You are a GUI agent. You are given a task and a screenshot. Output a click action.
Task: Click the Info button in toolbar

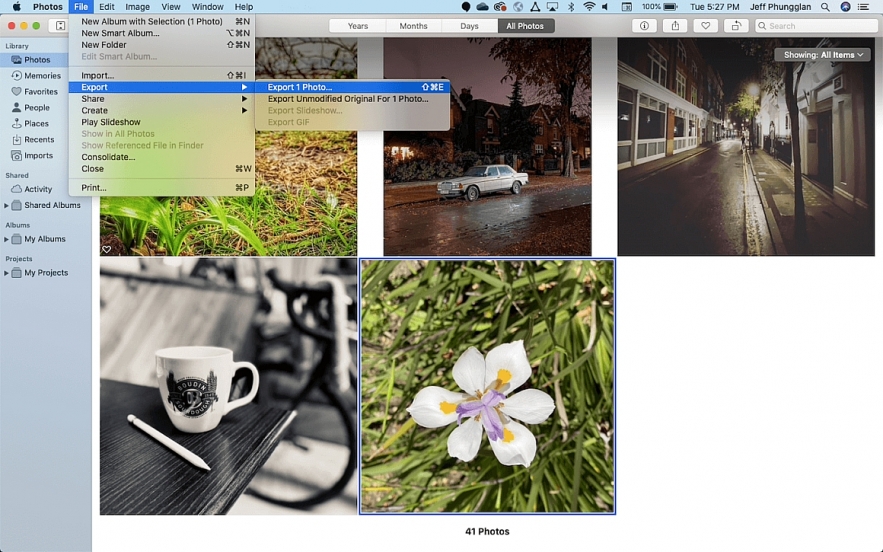pos(644,26)
